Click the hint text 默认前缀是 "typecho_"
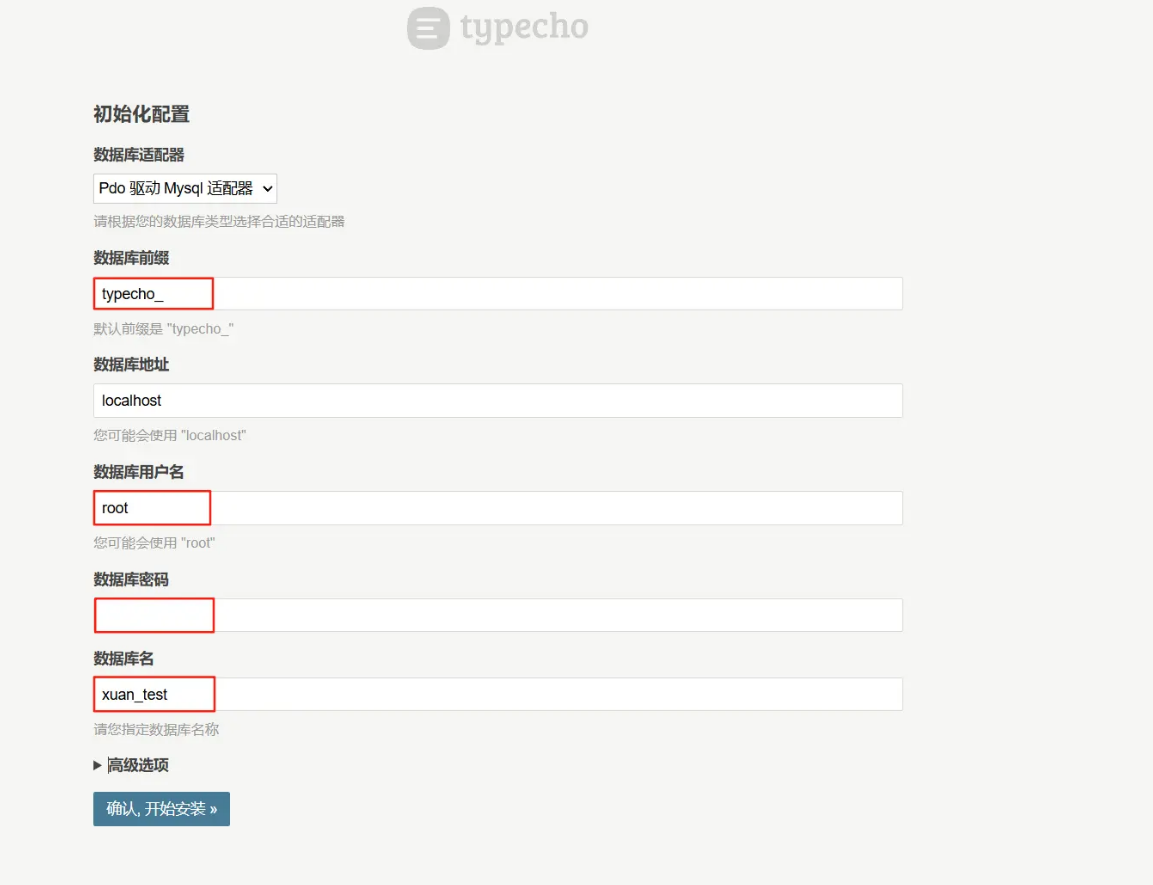The width and height of the screenshot is (1153, 885). pos(163,328)
